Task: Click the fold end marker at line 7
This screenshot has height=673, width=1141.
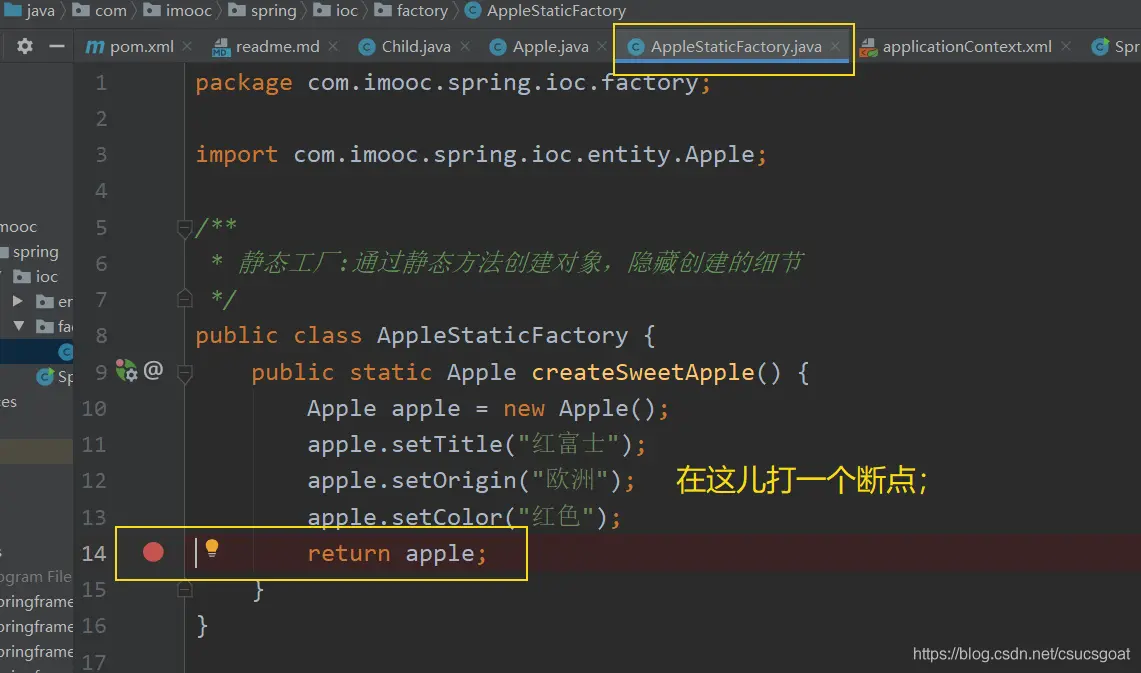Action: (184, 298)
